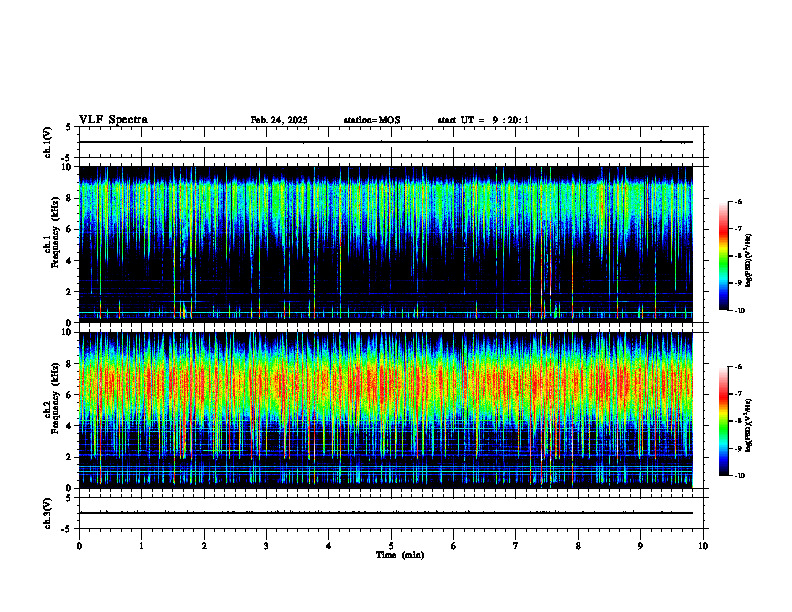Click the "-6" label on ch.2 colorbar

pos(738,367)
